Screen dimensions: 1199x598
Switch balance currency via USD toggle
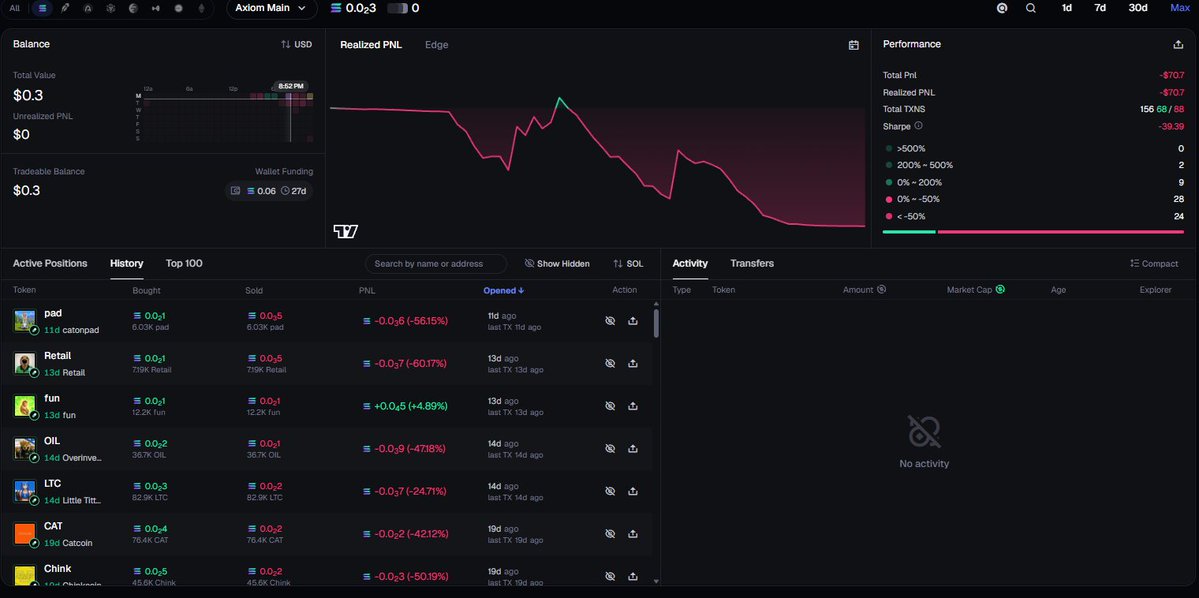coord(297,44)
